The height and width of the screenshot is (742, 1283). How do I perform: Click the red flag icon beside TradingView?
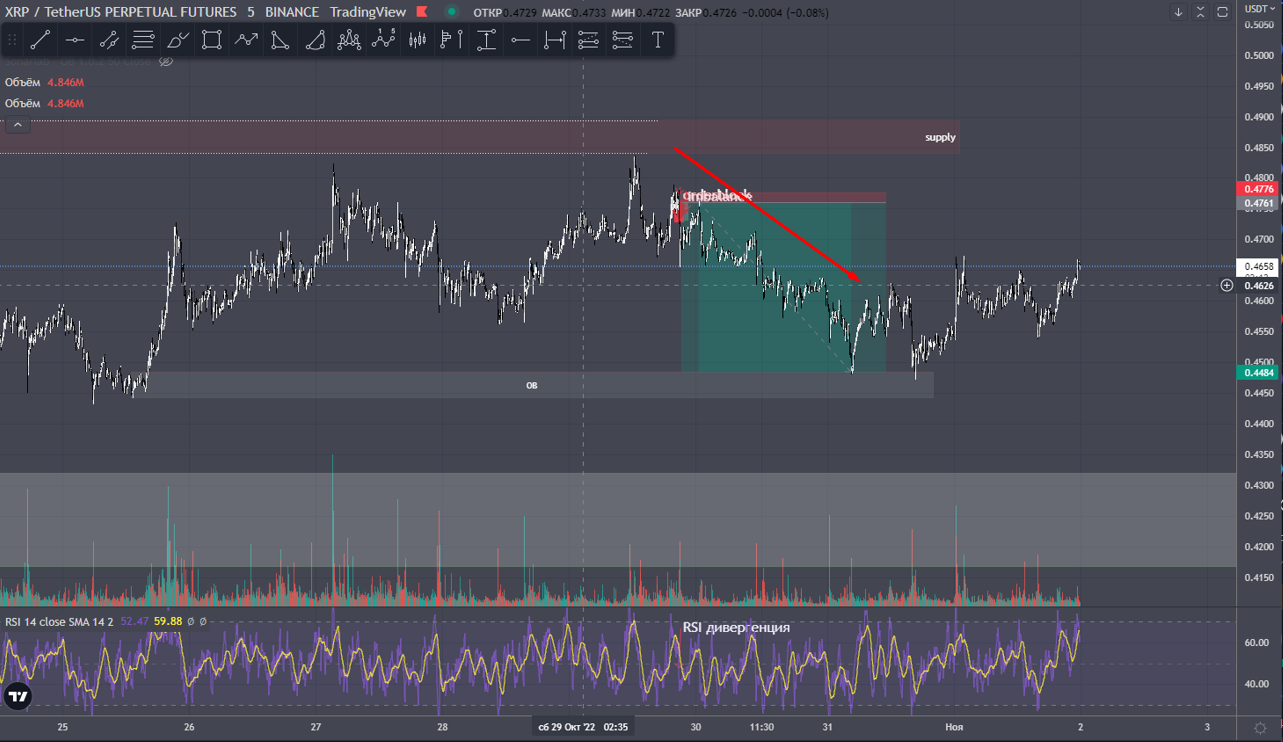tap(422, 12)
